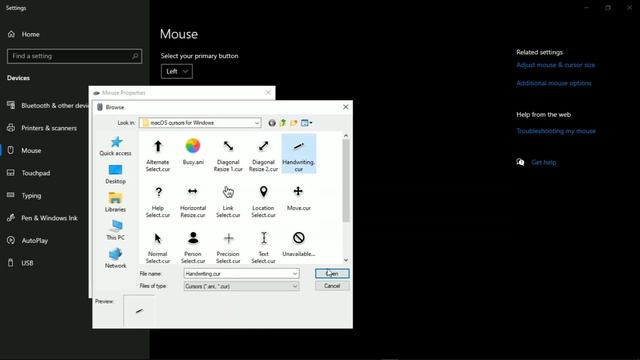The image size is (640, 360).
Task: Select the Help Select.cur file
Action: coord(158,202)
